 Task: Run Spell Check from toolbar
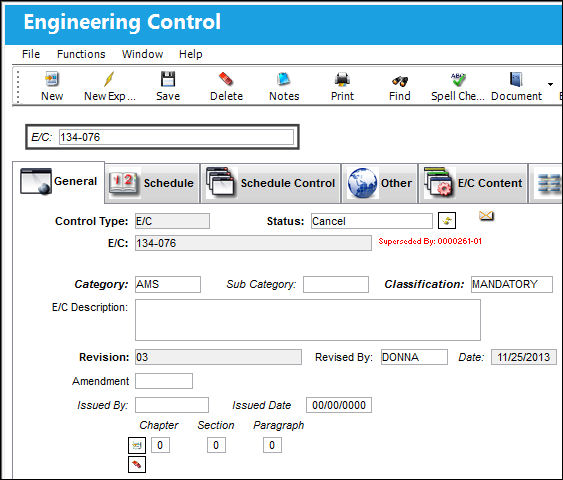(x=458, y=86)
